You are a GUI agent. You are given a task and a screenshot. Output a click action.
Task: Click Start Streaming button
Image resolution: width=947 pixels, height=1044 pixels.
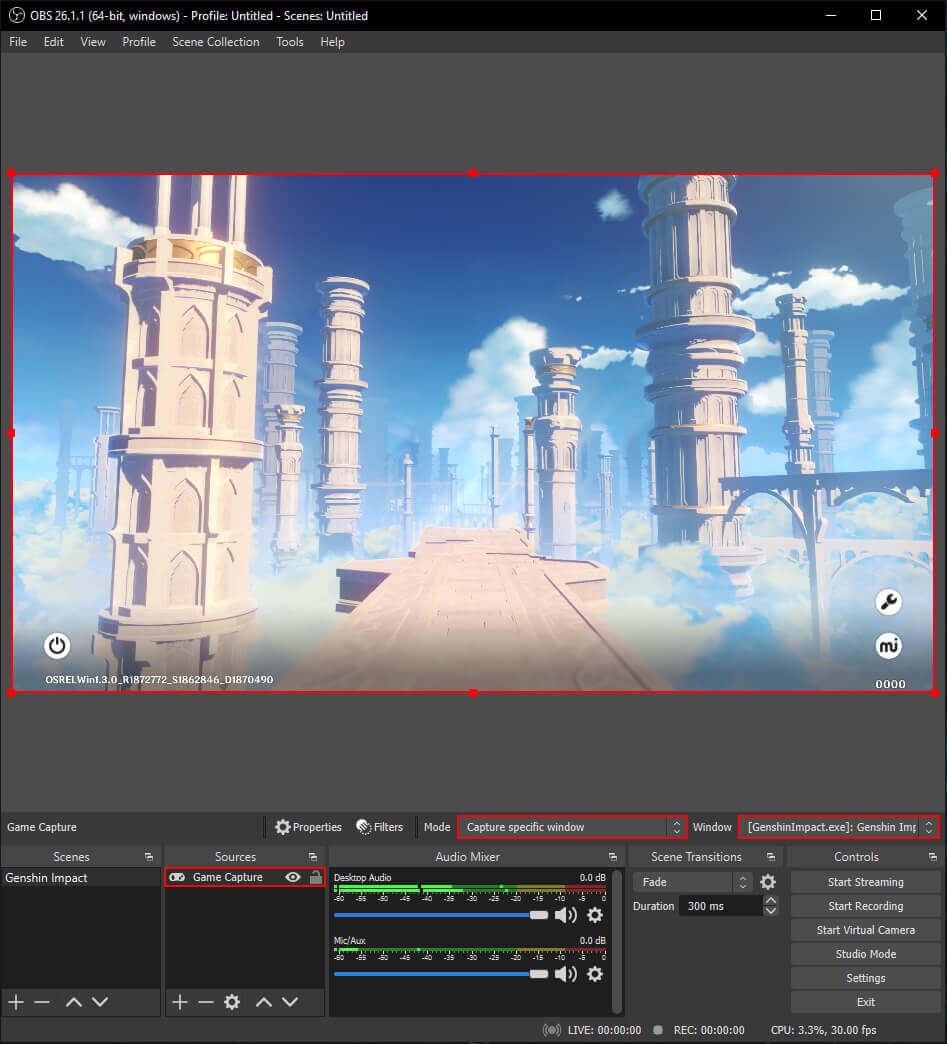tap(865, 882)
